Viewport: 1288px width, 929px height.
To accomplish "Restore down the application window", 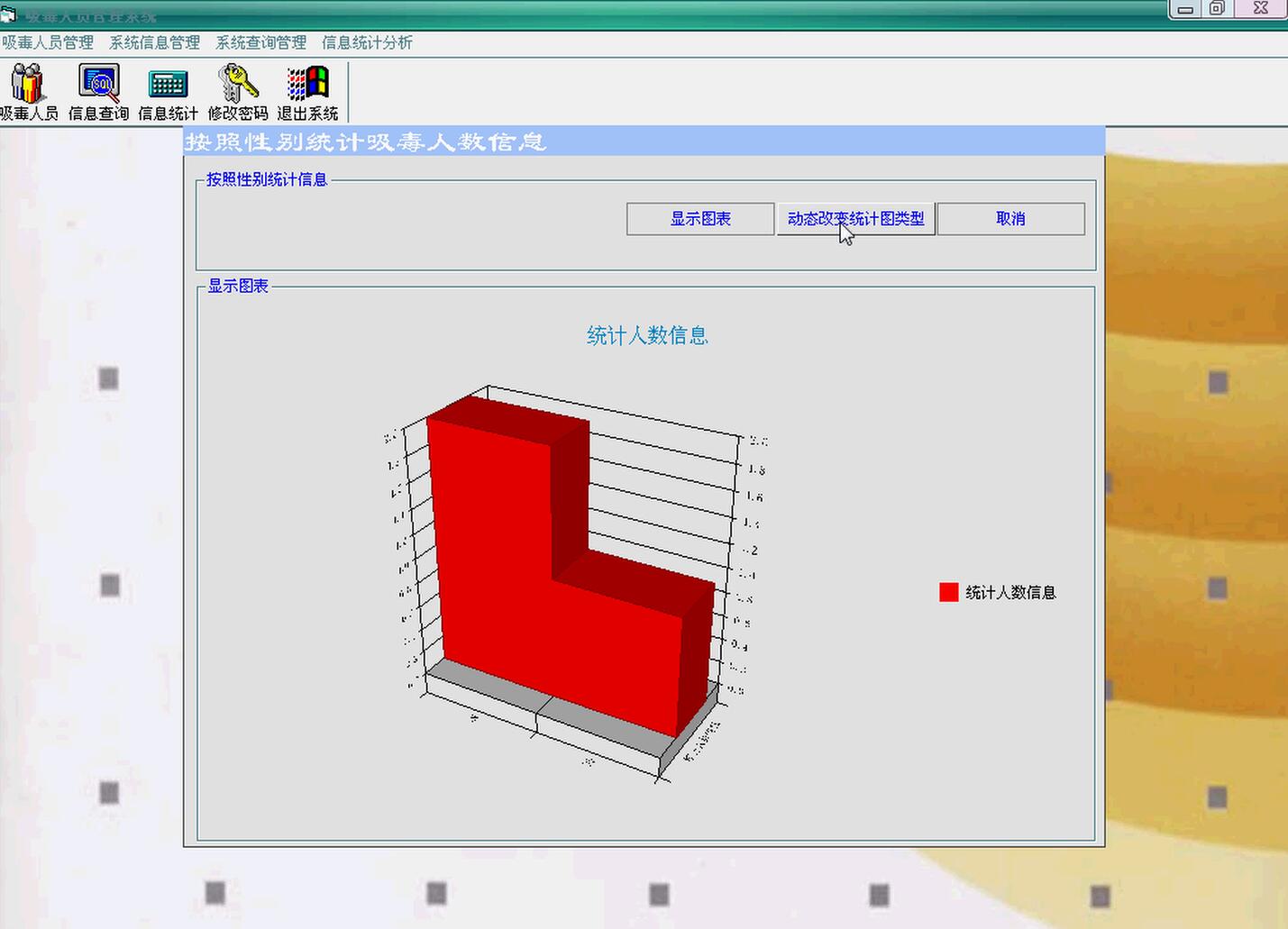I will pyautogui.click(x=1217, y=9).
